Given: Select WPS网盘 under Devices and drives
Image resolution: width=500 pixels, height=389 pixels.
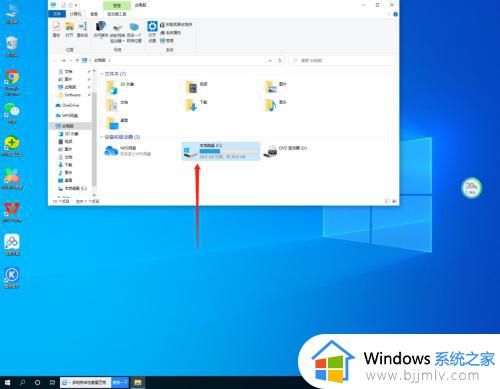Looking at the screenshot, I should [128, 151].
